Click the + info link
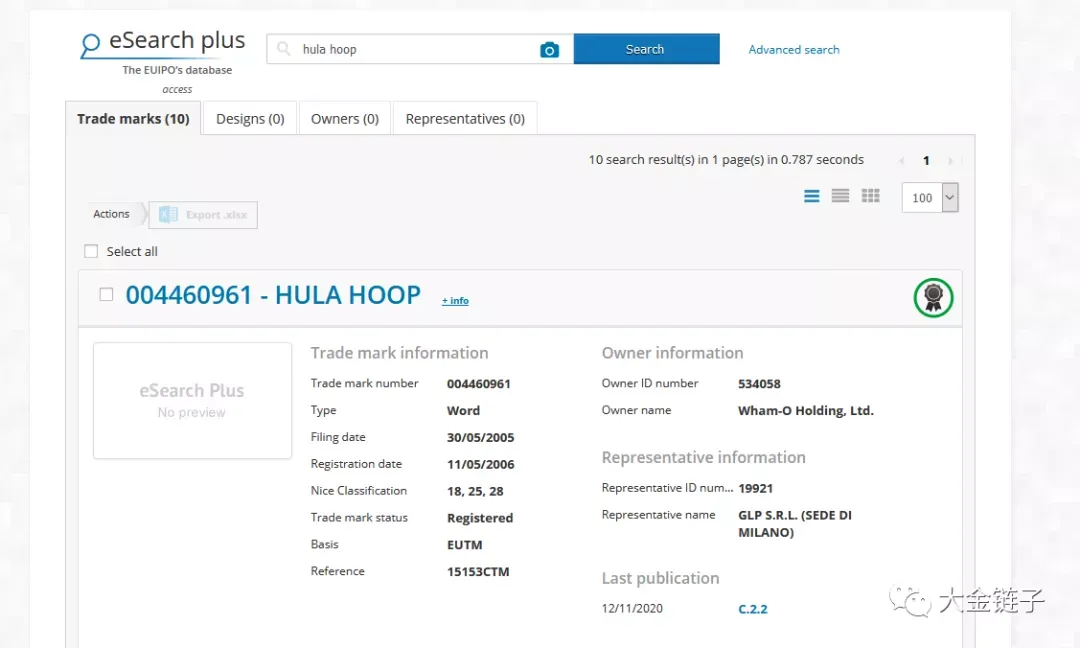This screenshot has height=648, width=1080. [455, 301]
